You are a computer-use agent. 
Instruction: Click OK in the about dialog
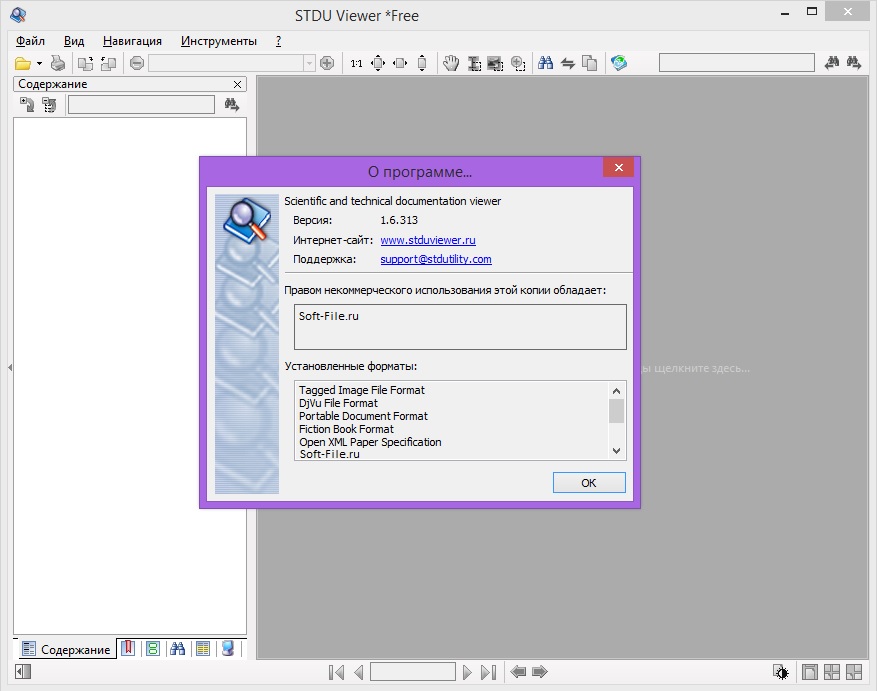pos(589,483)
